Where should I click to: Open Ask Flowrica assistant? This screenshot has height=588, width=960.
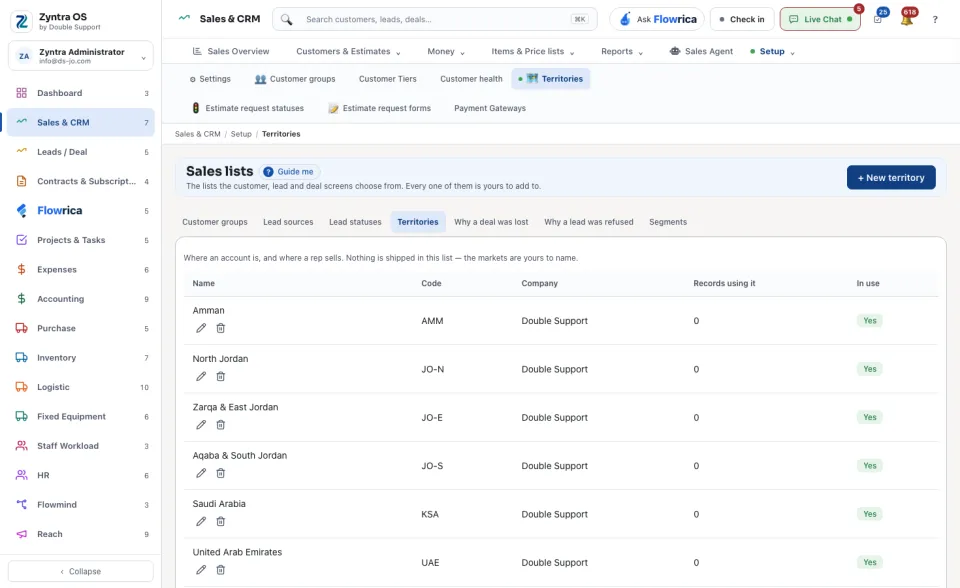[x=657, y=20]
